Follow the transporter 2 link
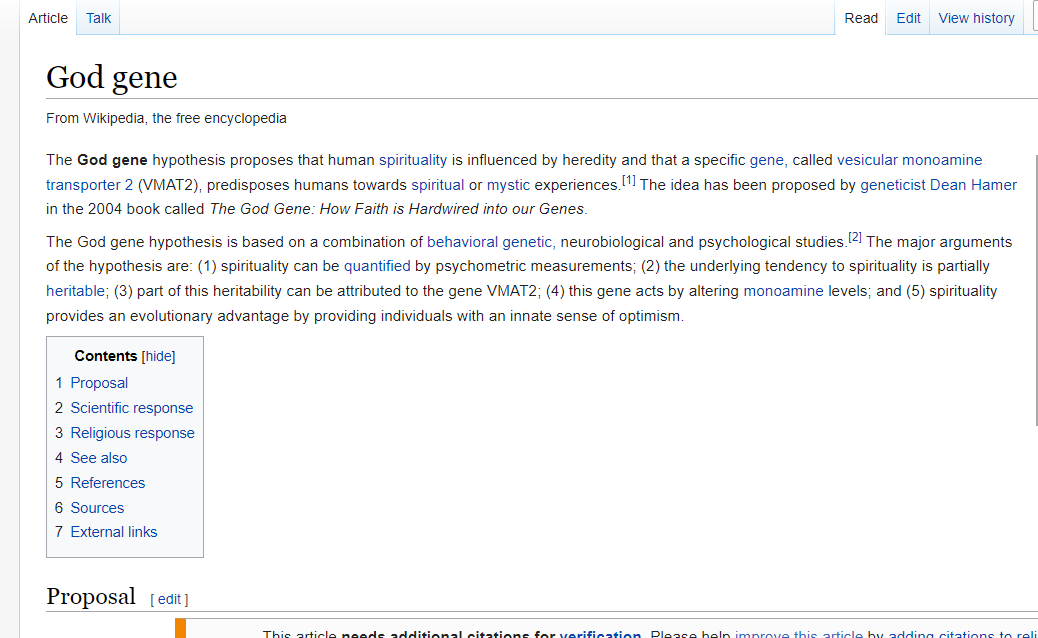1038x638 pixels. tap(89, 185)
